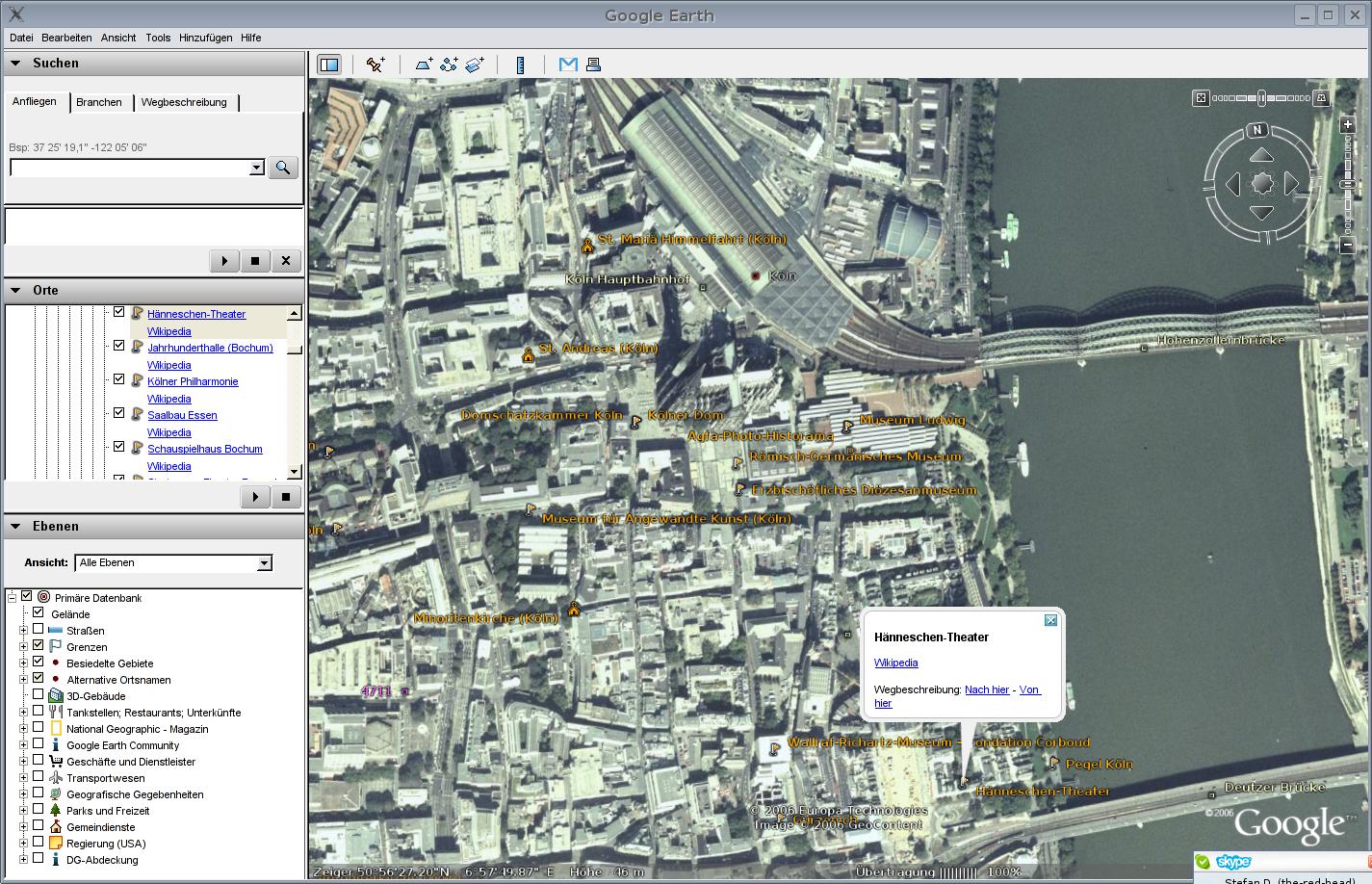
Task: Collapse the Primäre Datenbank tree node
Action: pos(12,598)
